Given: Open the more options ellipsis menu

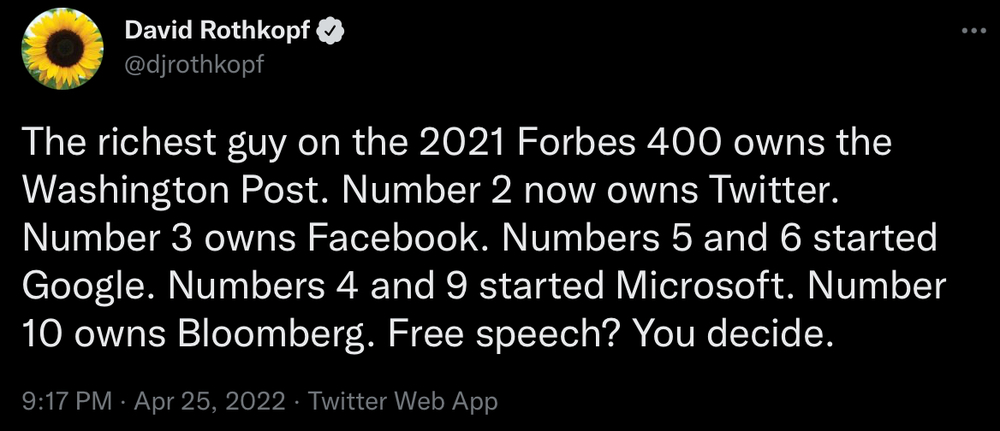Looking at the screenshot, I should click(x=972, y=31).
